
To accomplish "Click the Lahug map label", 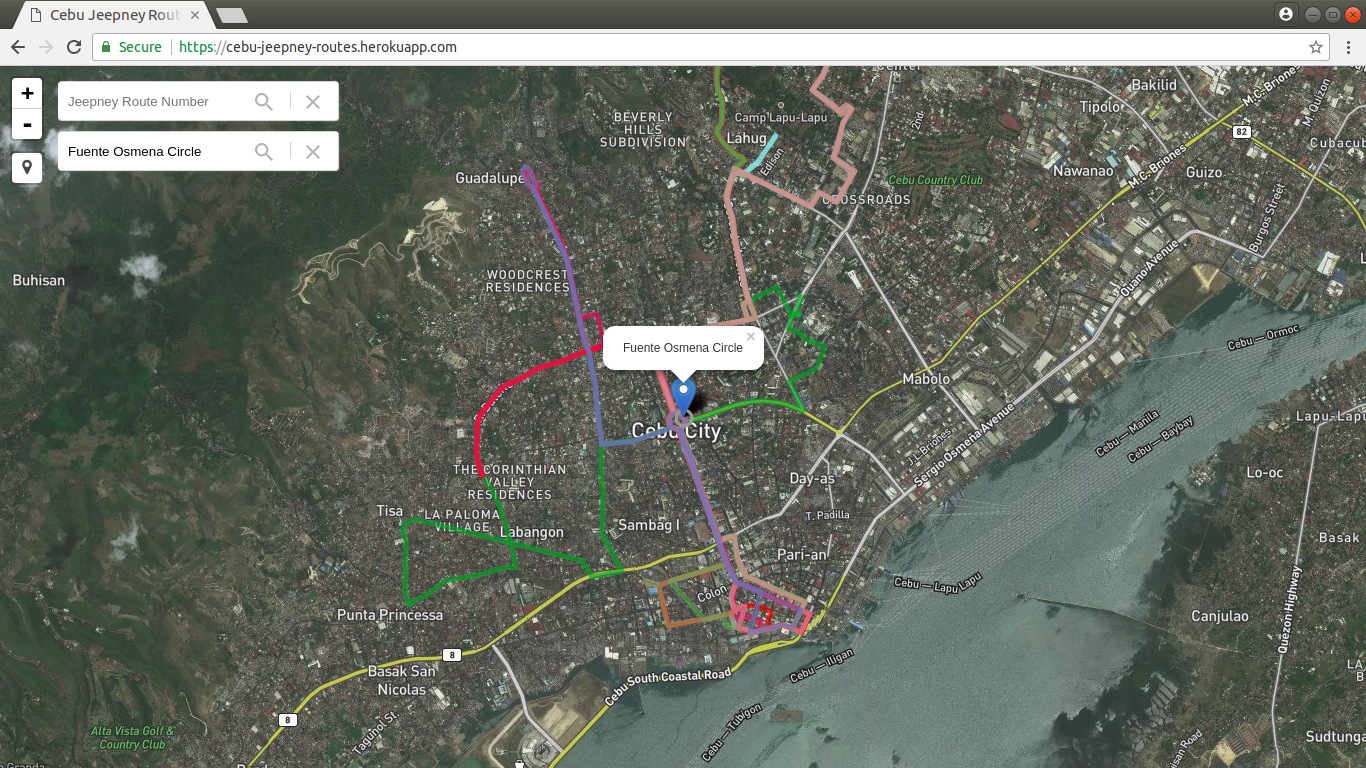I will coord(746,138).
